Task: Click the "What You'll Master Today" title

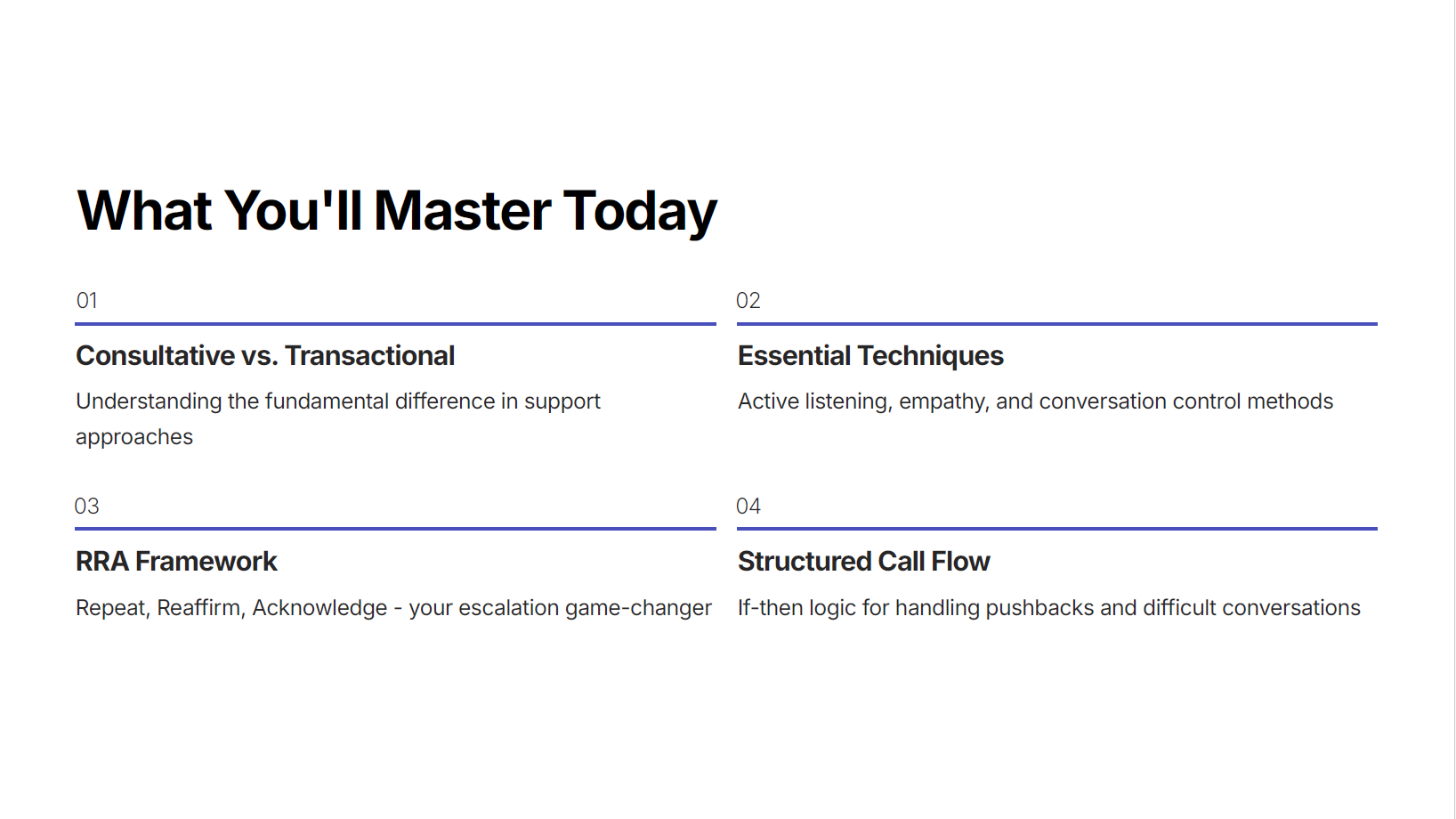Action: pos(397,211)
